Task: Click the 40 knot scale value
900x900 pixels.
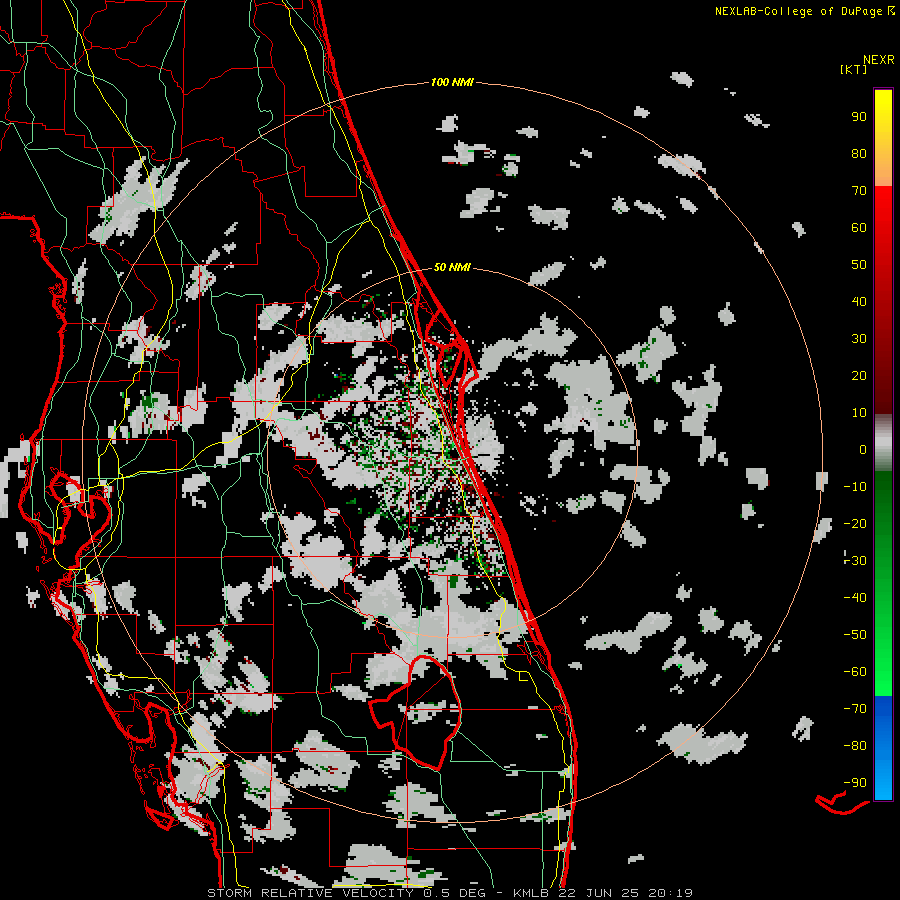Action: pyautogui.click(x=859, y=302)
